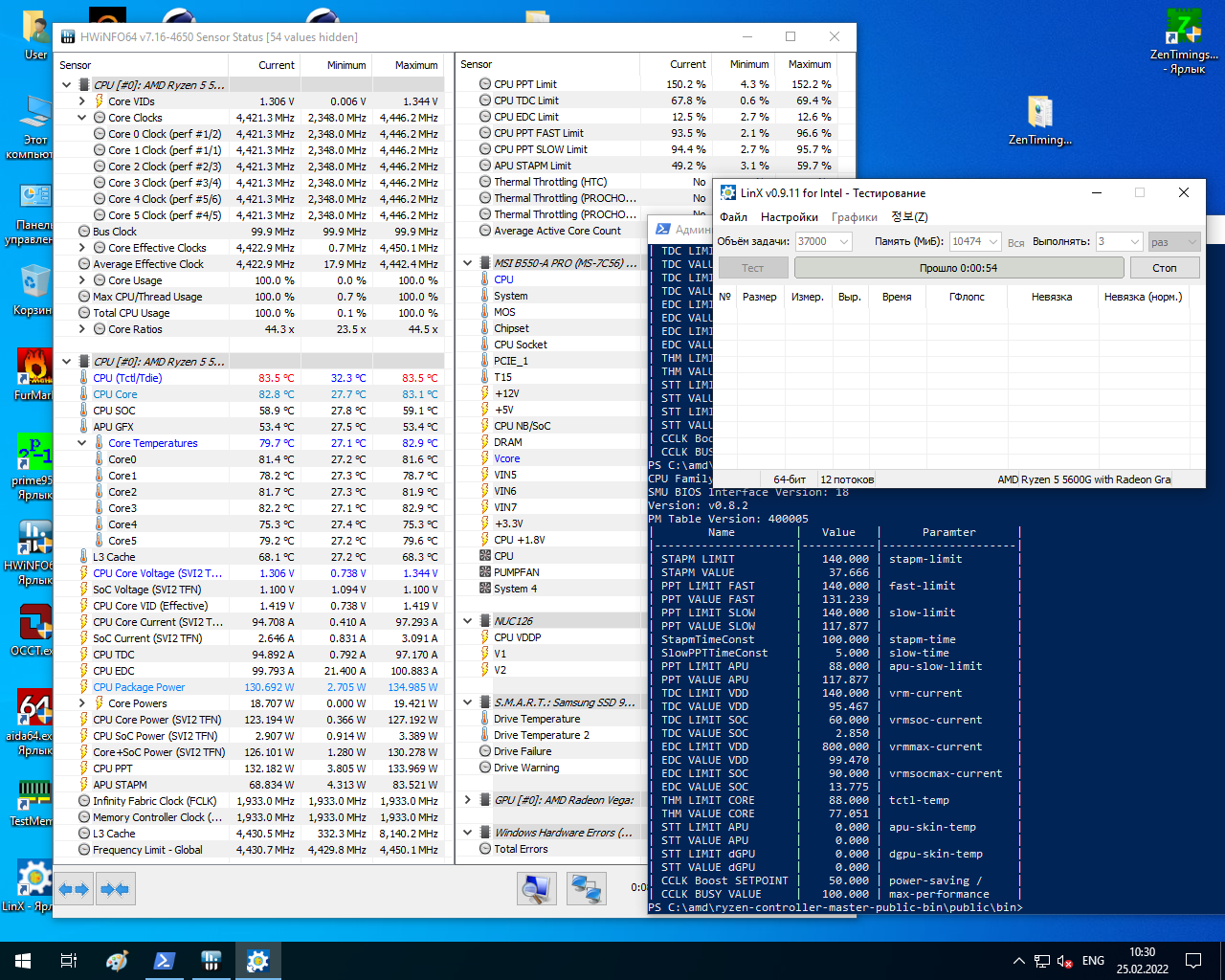This screenshot has width=1225, height=980.
Task: Click the ГФлопс column header in LinX
Action: (x=967, y=297)
